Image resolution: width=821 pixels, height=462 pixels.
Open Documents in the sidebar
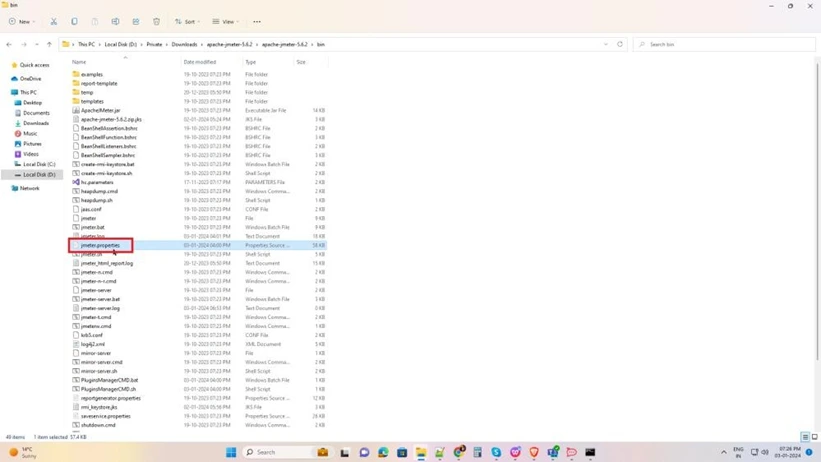point(32,113)
